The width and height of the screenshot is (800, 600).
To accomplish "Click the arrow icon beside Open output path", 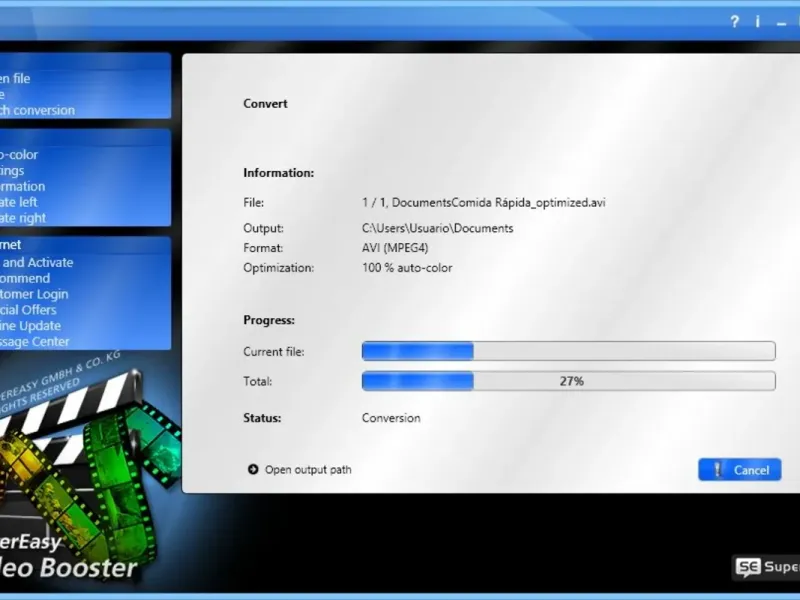I will click(253, 469).
